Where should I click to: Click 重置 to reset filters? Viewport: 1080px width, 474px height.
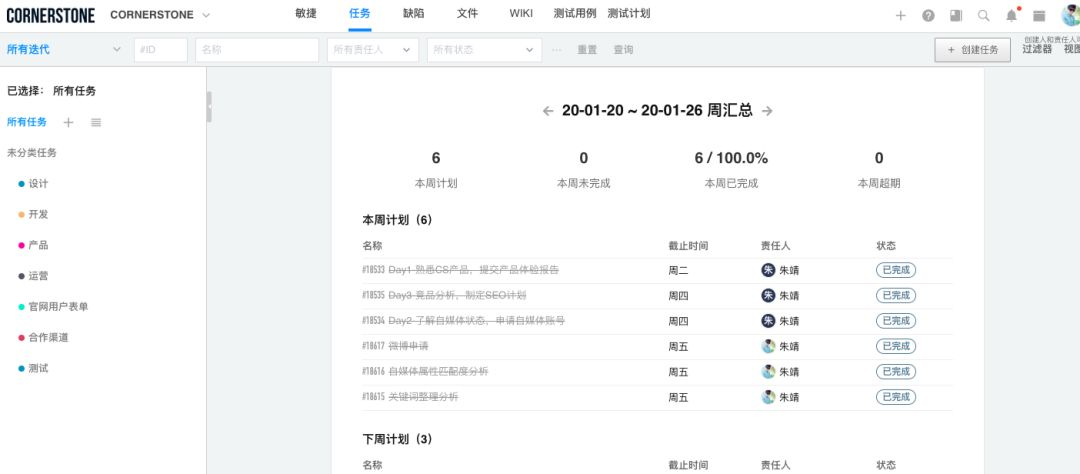point(587,50)
